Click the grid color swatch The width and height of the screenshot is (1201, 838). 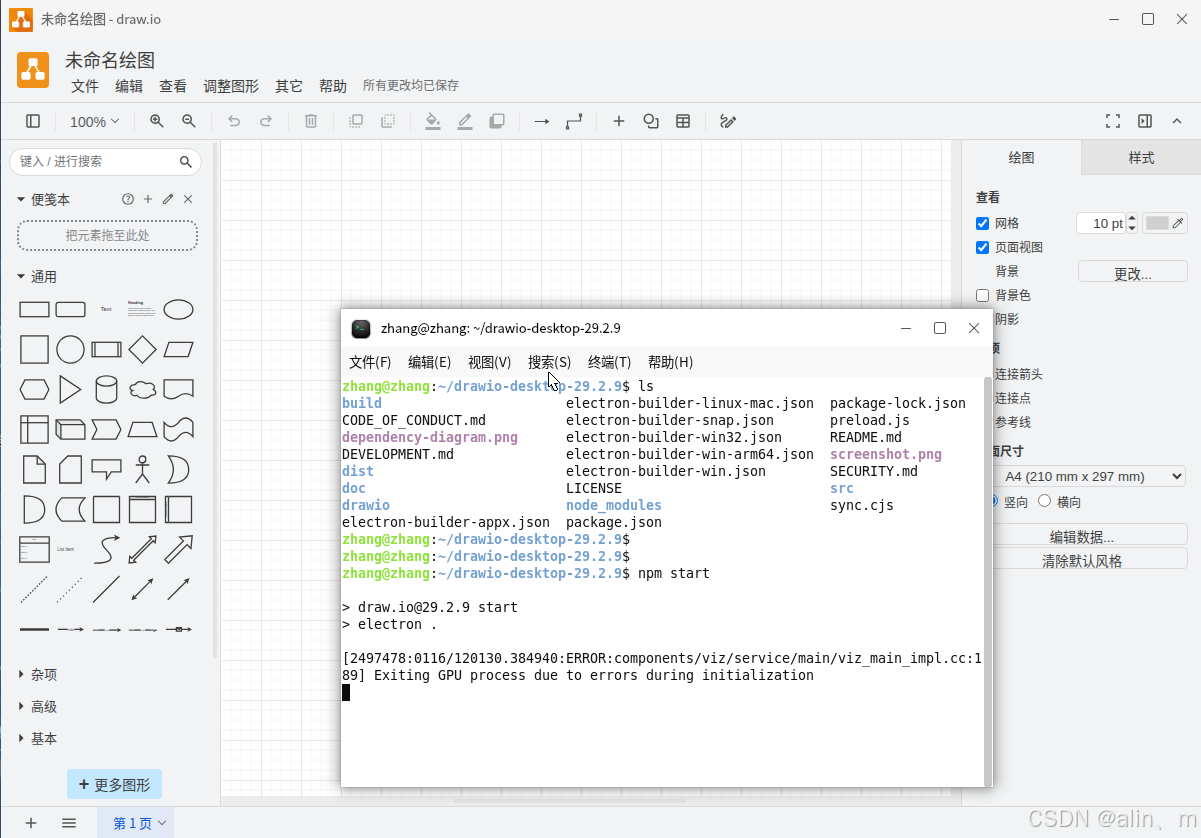[x=1157, y=223]
